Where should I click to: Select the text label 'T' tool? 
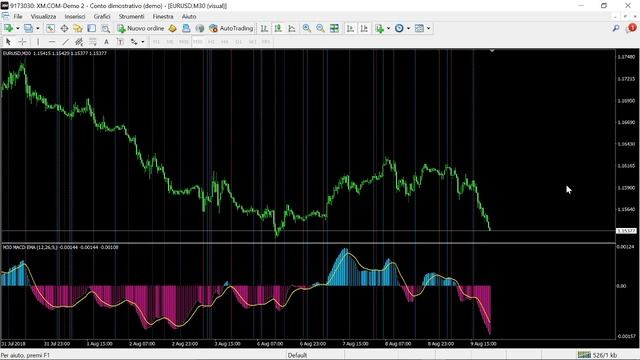point(120,42)
